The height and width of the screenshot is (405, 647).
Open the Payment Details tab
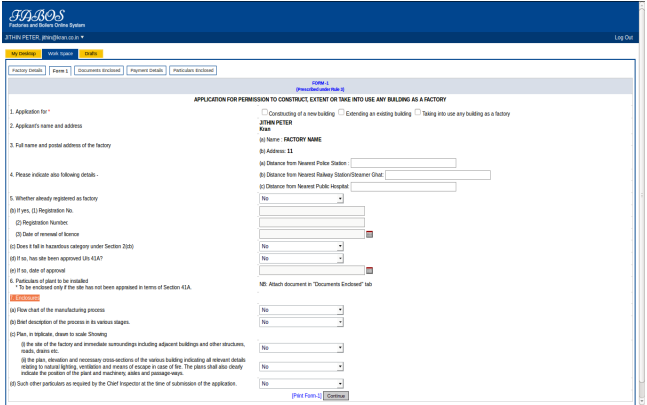[146, 71]
